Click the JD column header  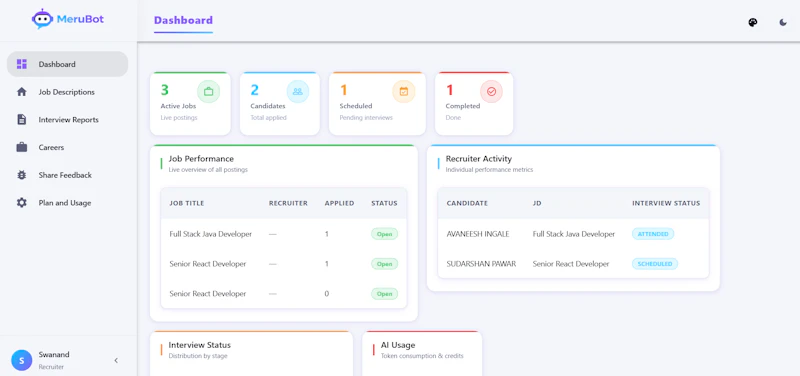click(537, 203)
